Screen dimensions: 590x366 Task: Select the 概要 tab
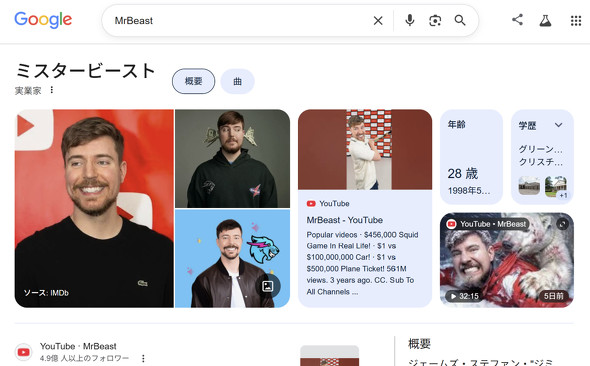click(193, 81)
